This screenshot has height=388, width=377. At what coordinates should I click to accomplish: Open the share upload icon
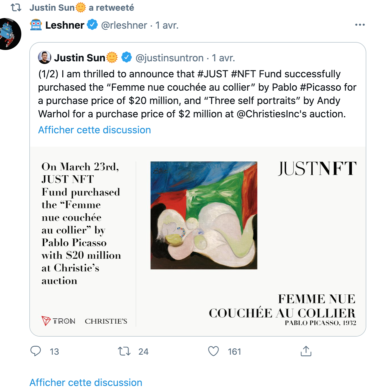tap(306, 351)
